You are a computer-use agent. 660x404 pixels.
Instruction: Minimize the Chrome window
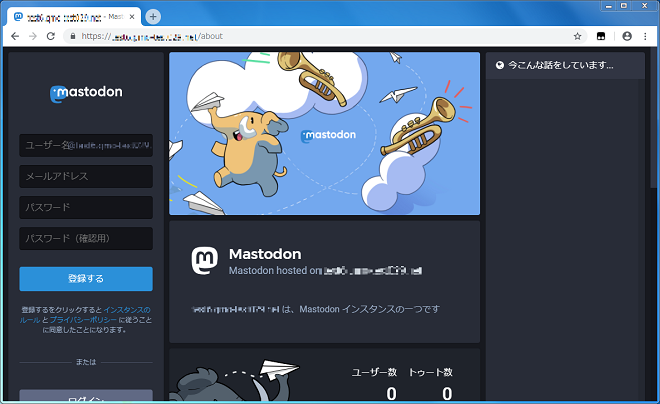pyautogui.click(x=609, y=6)
